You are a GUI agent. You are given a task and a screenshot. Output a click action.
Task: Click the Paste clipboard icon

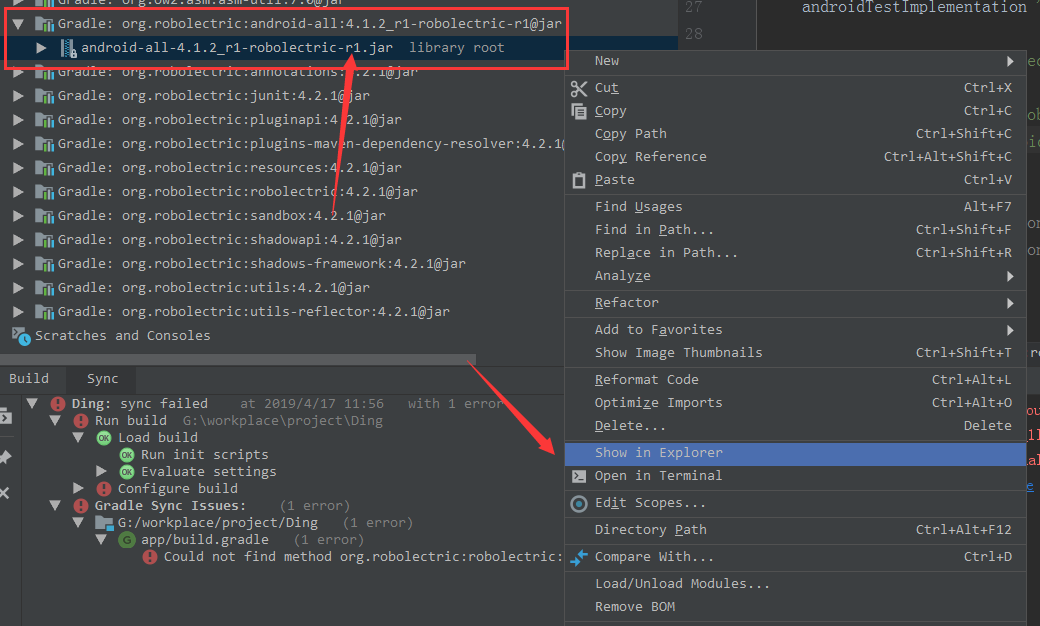coord(579,180)
